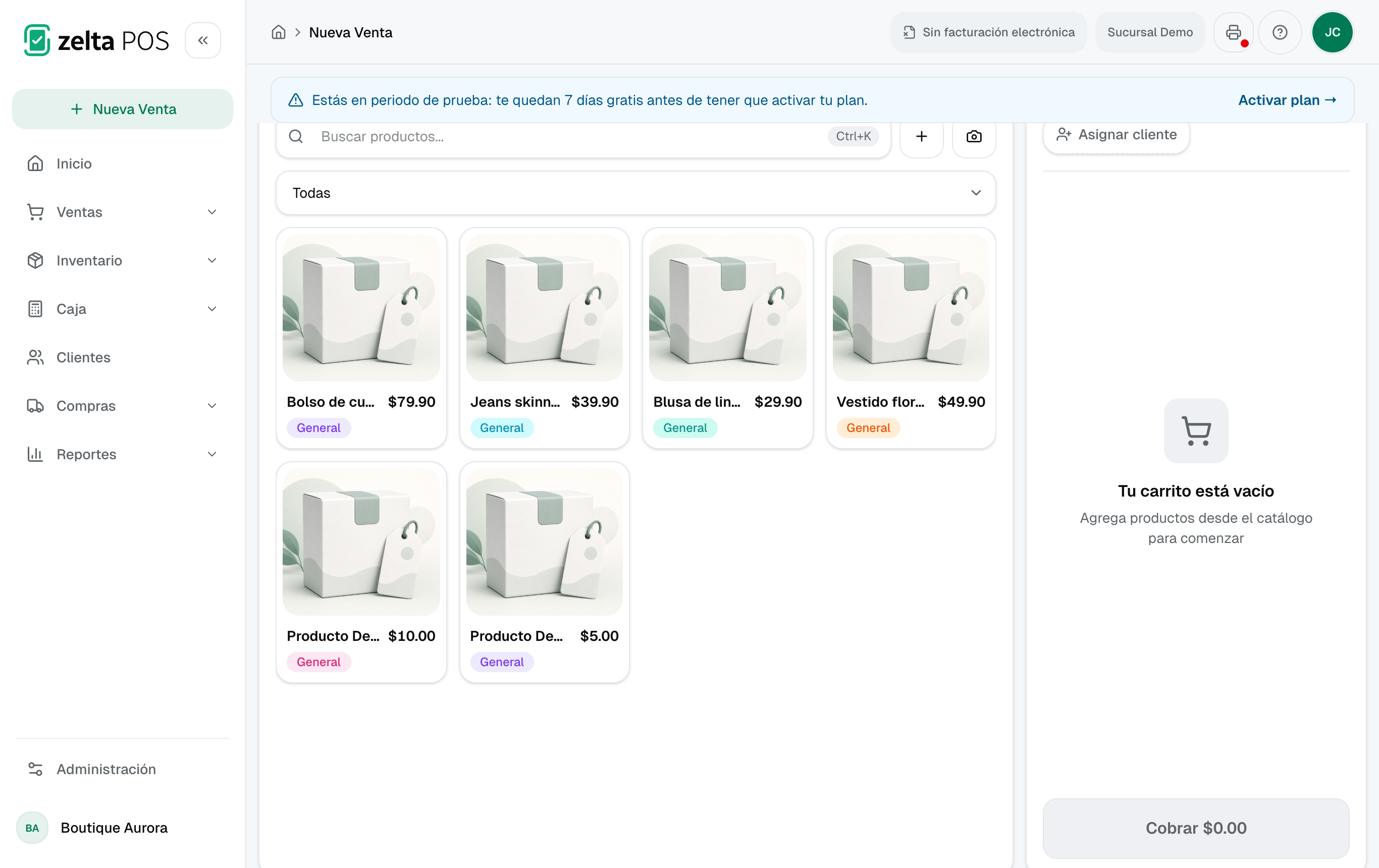Viewport: 1379px width, 868px height.
Task: Click the $49.90 price label
Action: 961,402
